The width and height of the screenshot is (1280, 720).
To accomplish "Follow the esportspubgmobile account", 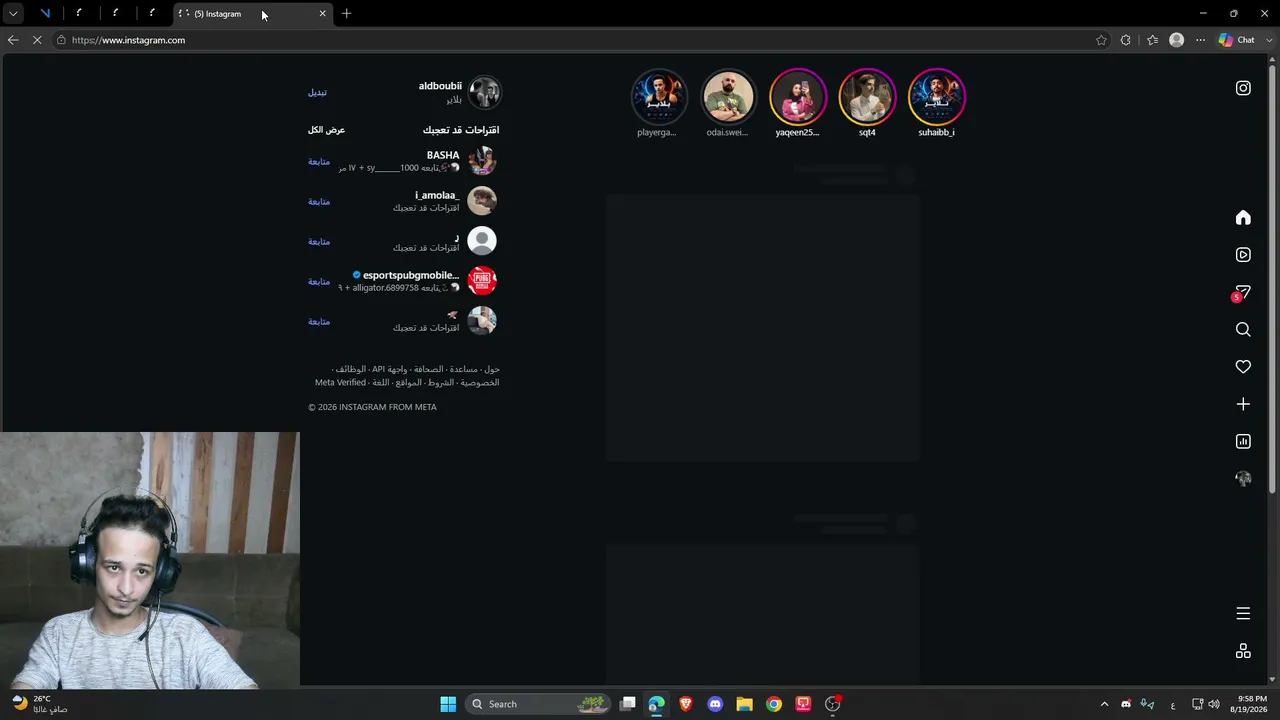I will coord(319,281).
